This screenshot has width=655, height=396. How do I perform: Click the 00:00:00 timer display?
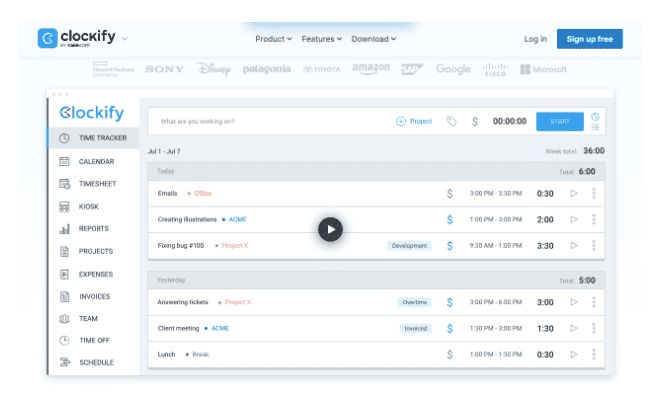(510, 122)
